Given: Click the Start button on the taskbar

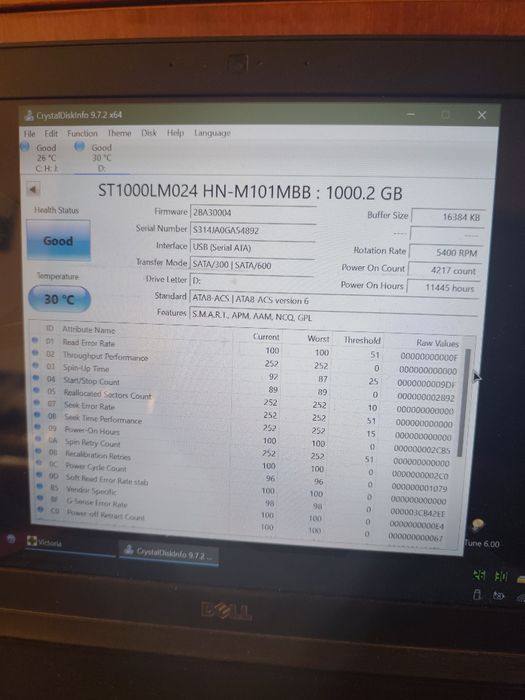Looking at the screenshot, I should pos(11,539).
